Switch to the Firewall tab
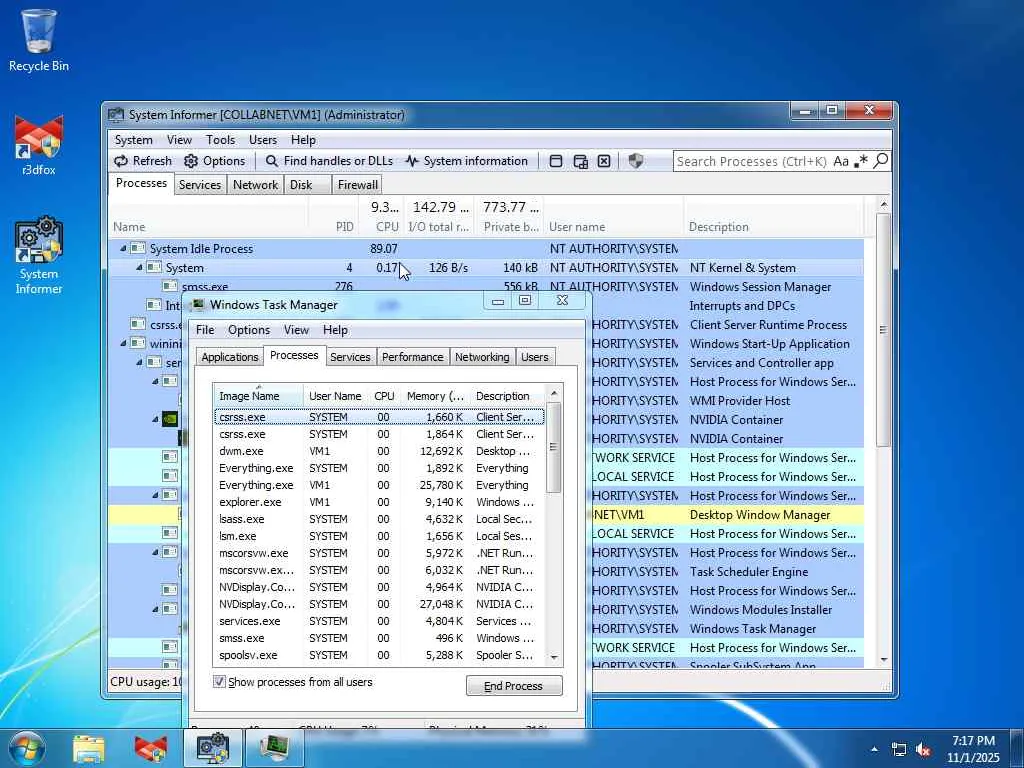 pyautogui.click(x=357, y=185)
